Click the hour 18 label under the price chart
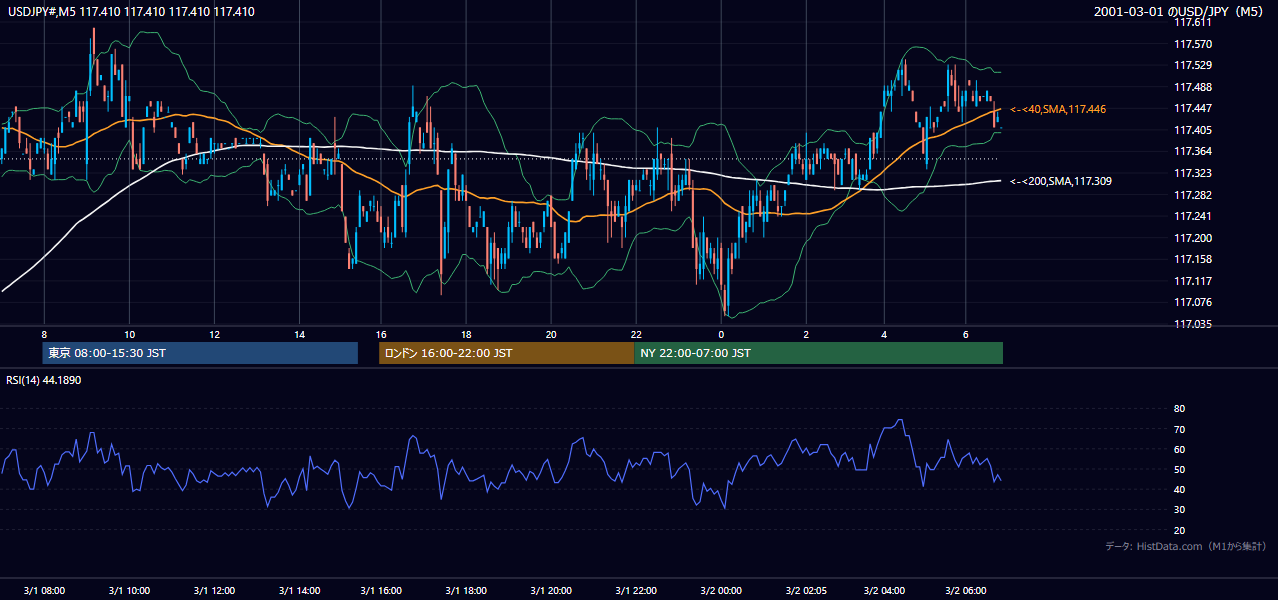 466,334
